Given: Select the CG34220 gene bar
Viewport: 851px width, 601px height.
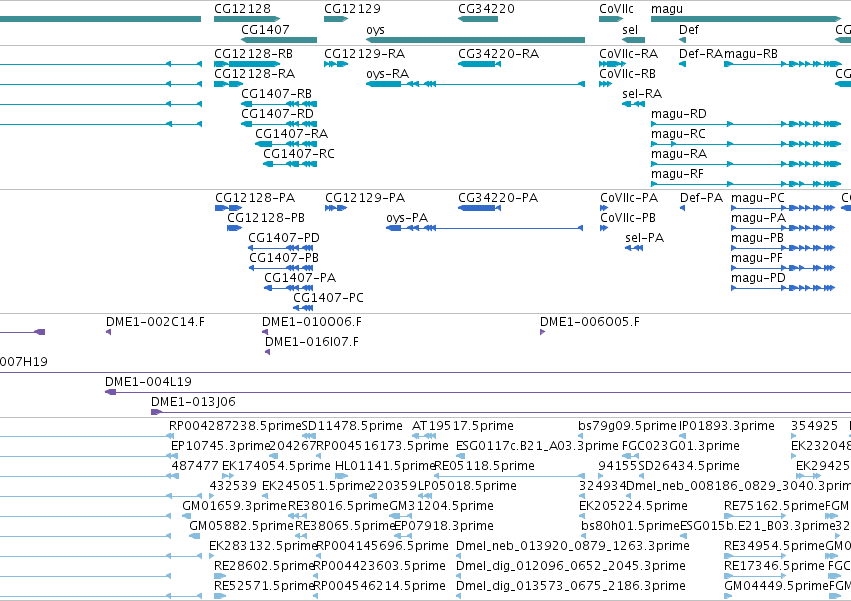Looking at the screenshot, I should click(478, 19).
